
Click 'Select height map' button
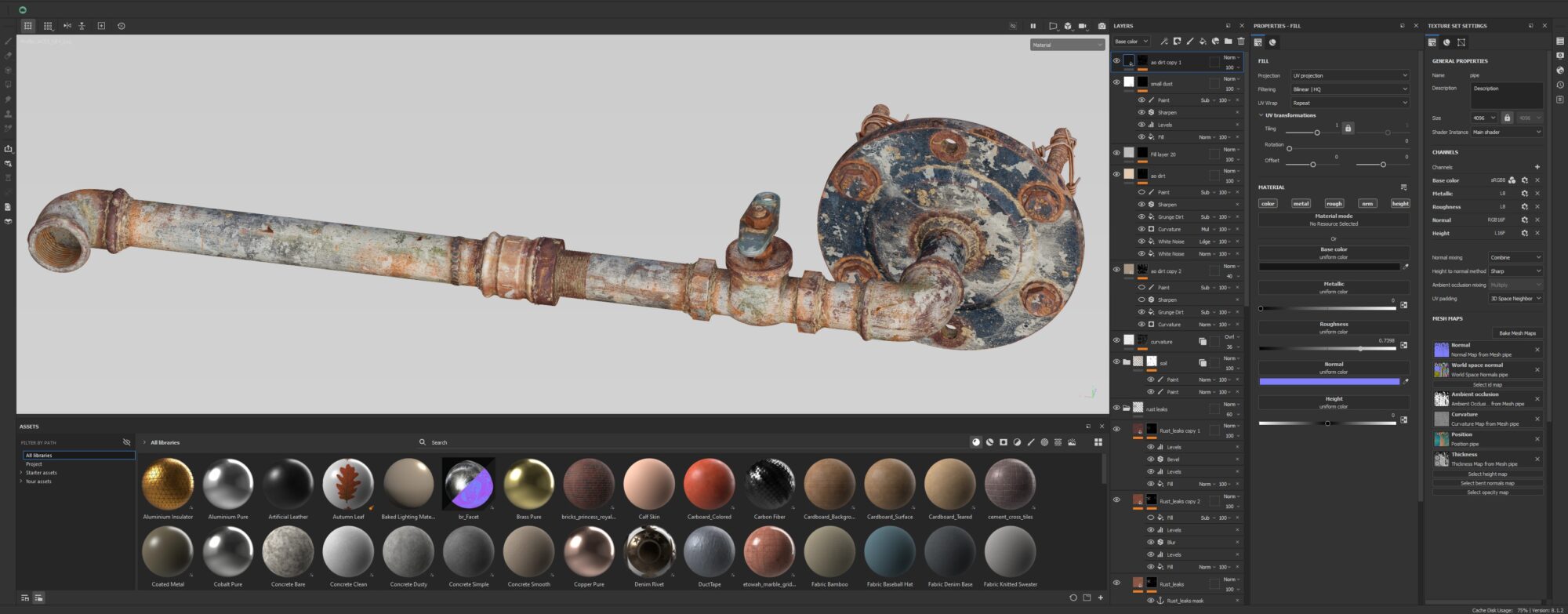[1487, 474]
